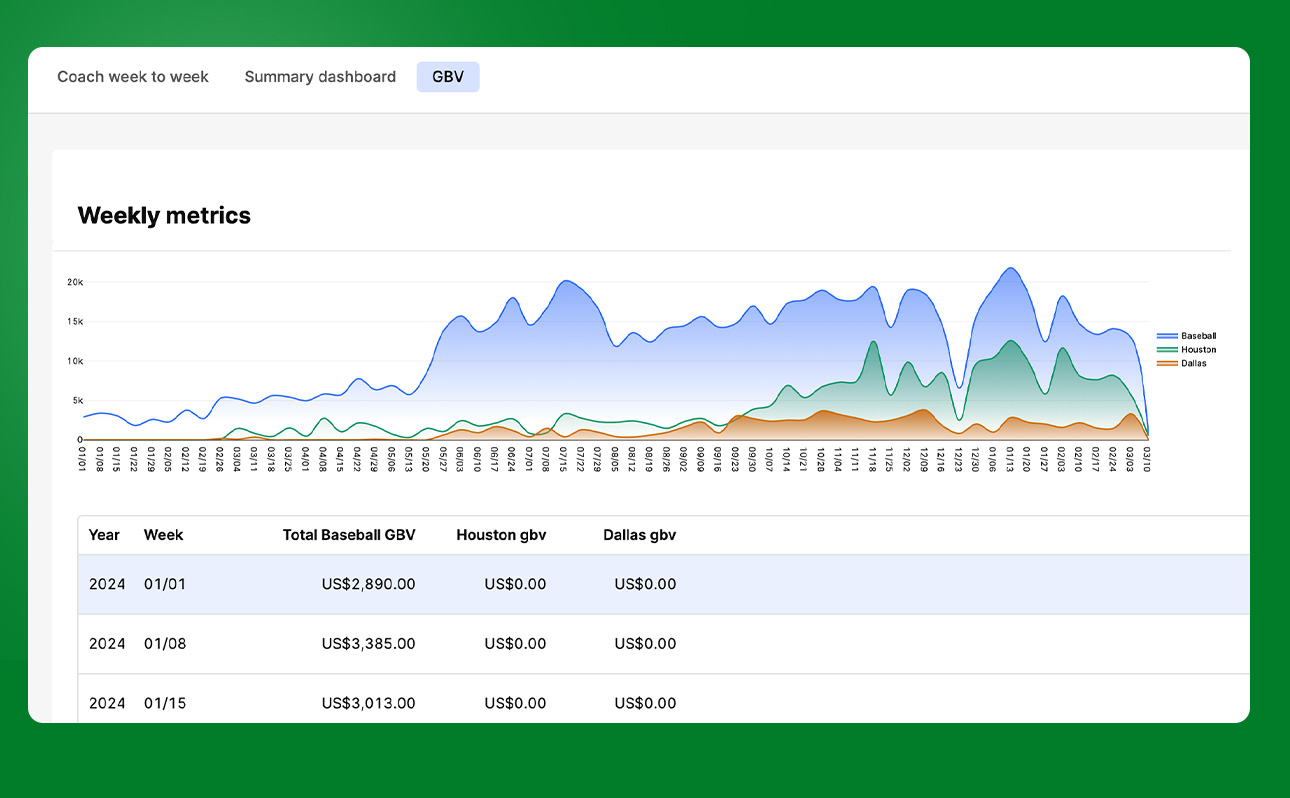Toggle the Baseball series in chart legend
The height and width of the screenshot is (798, 1290).
[x=1198, y=336]
